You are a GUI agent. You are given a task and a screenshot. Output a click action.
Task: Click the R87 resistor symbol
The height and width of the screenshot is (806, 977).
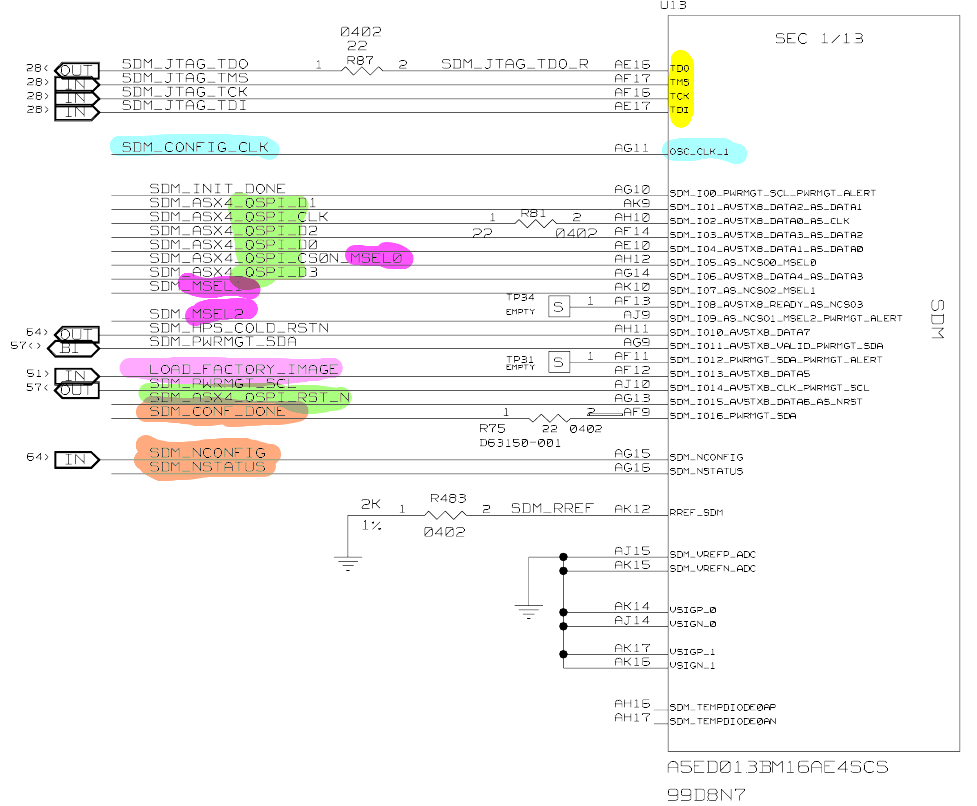tap(361, 70)
